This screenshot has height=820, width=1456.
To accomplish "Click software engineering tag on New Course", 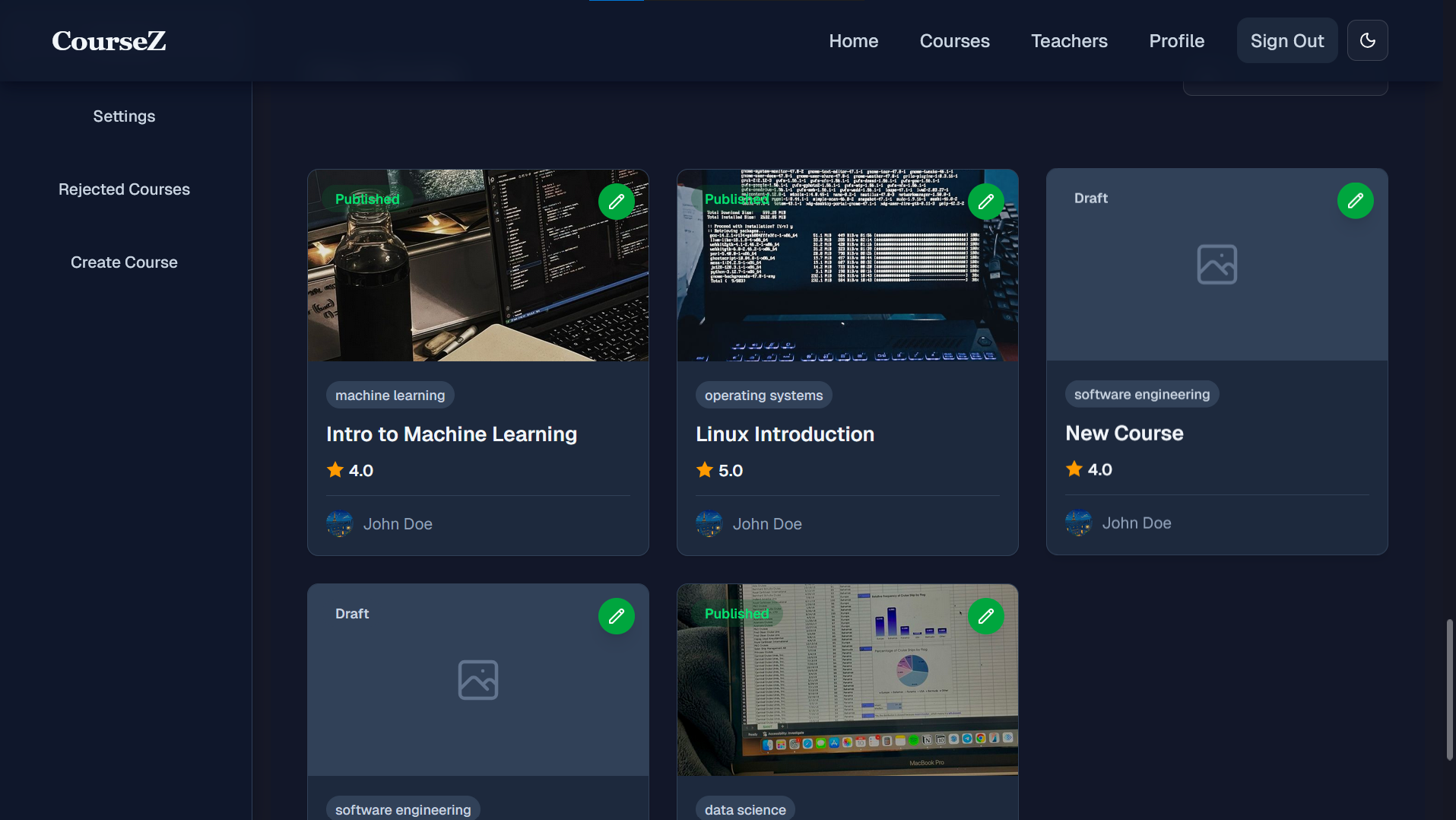I will [1141, 395].
